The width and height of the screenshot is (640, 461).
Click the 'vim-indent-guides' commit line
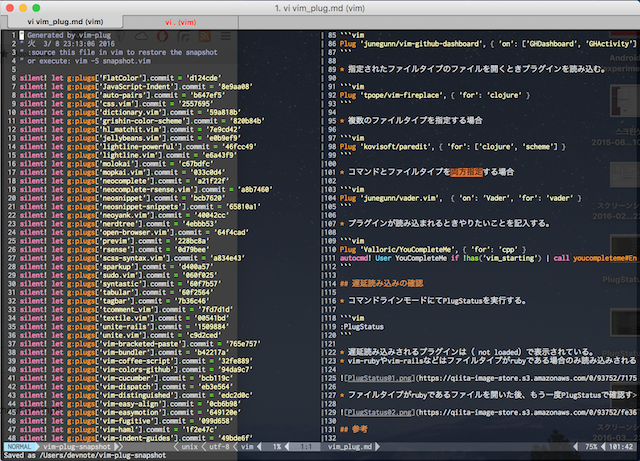(x=136, y=438)
